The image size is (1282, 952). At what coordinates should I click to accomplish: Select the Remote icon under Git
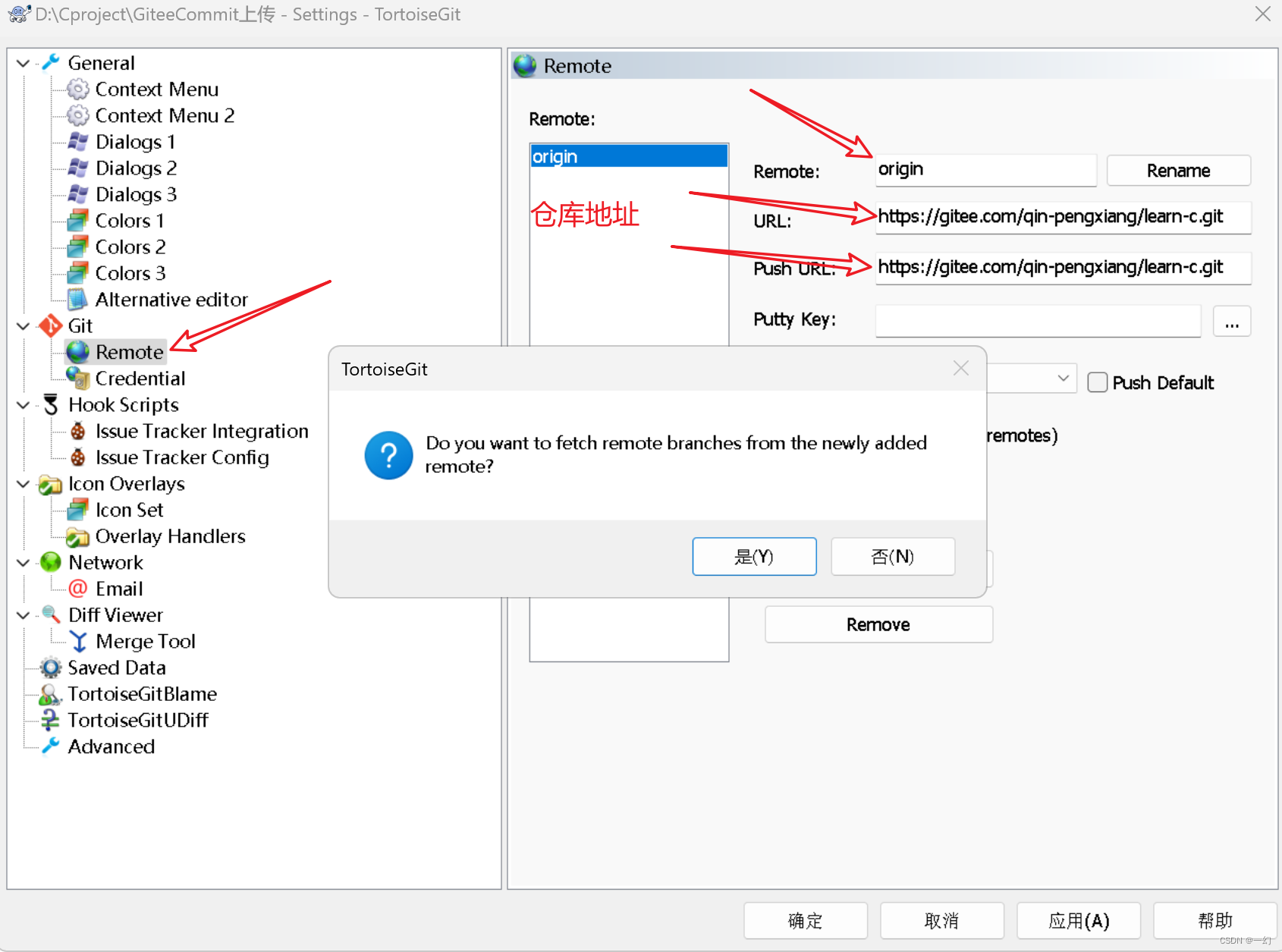click(x=77, y=351)
